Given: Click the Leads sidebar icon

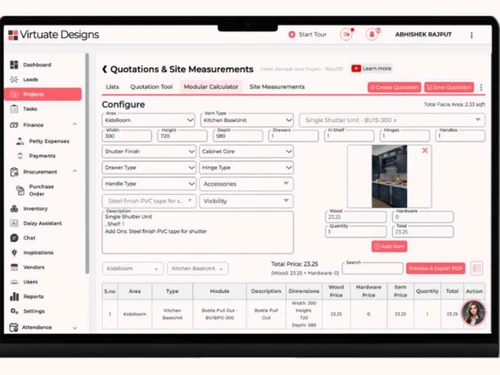Looking at the screenshot, I should tap(14, 79).
